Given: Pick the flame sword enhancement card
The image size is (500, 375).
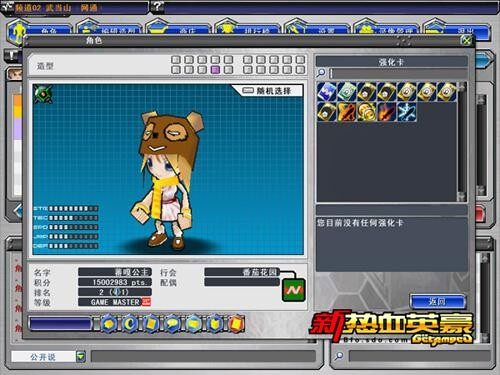Looking at the screenshot, I should [x=386, y=112].
